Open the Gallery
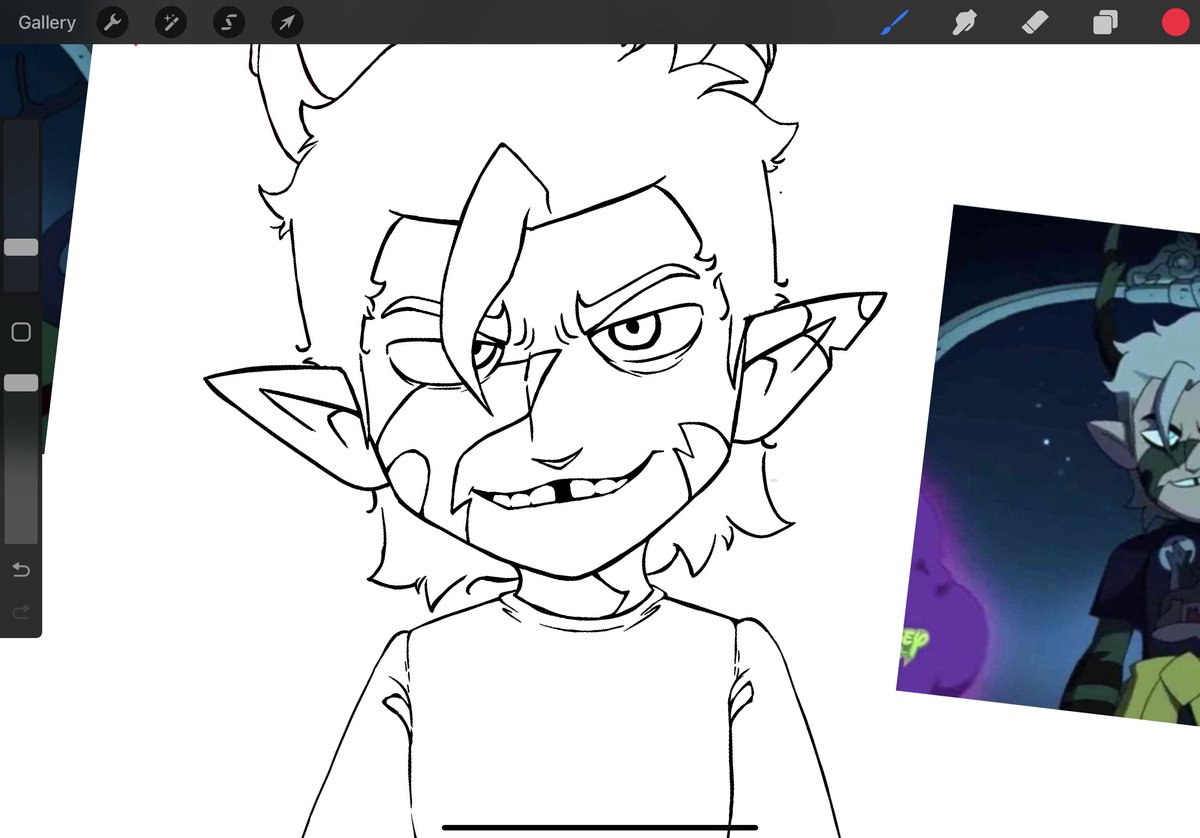This screenshot has width=1200, height=838. click(x=46, y=22)
